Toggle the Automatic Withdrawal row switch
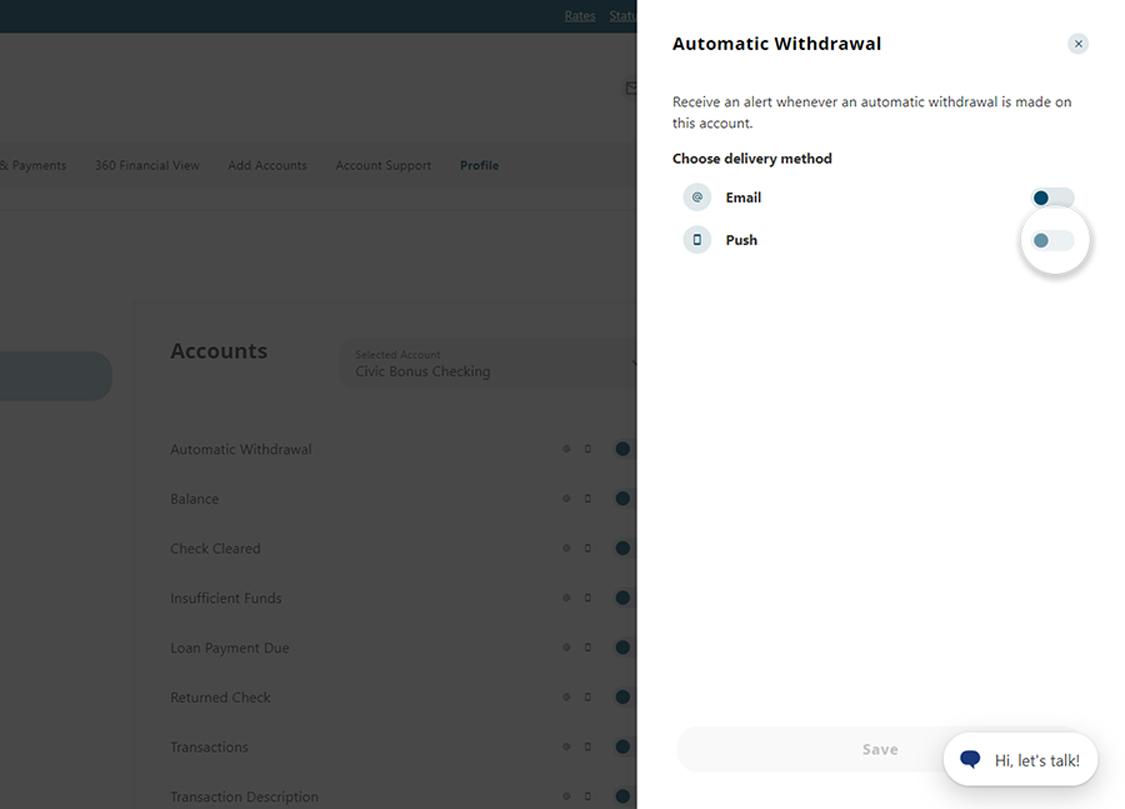 pyautogui.click(x=624, y=449)
